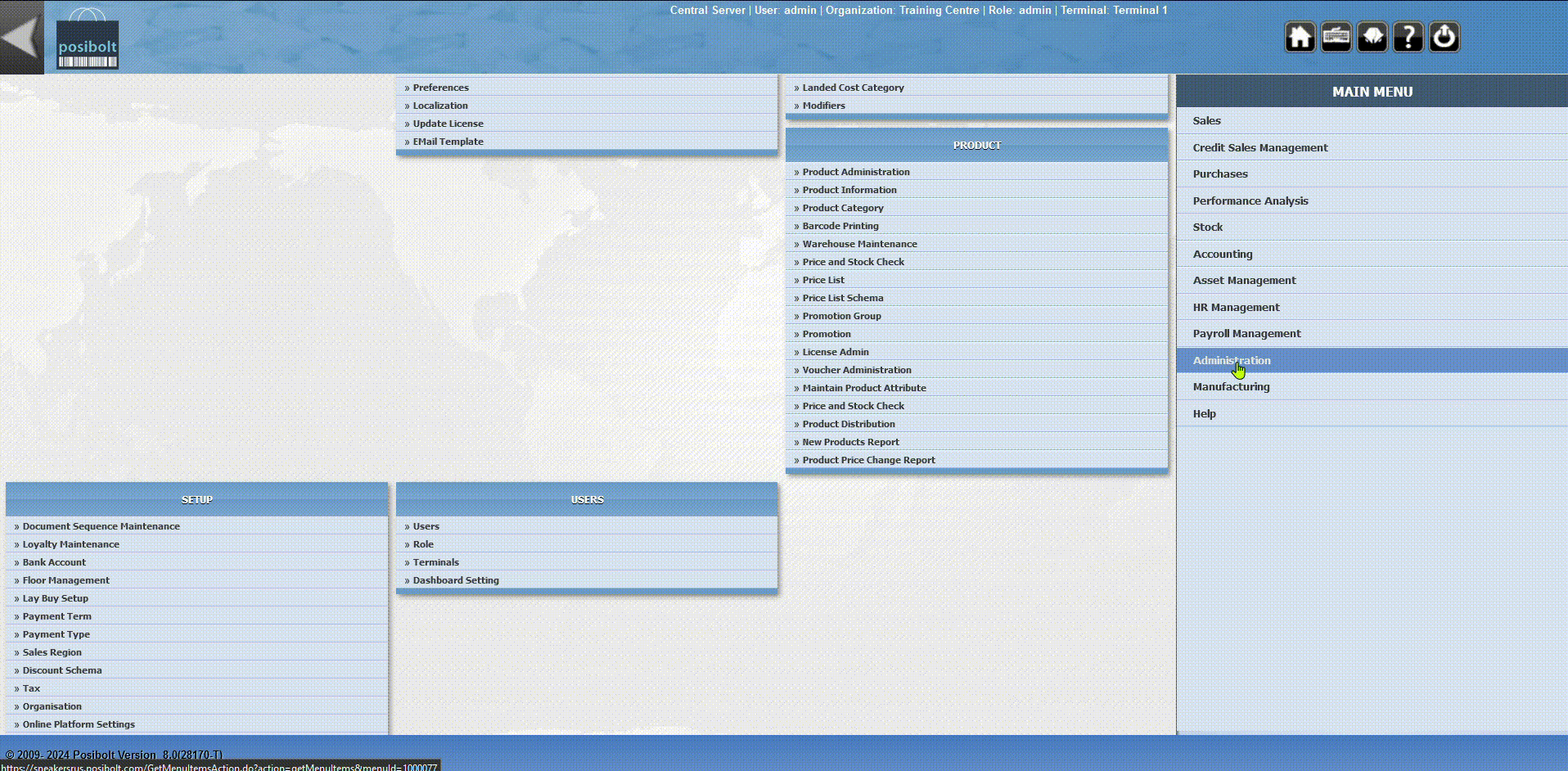Open Asset Management menu item

pyautogui.click(x=1244, y=280)
